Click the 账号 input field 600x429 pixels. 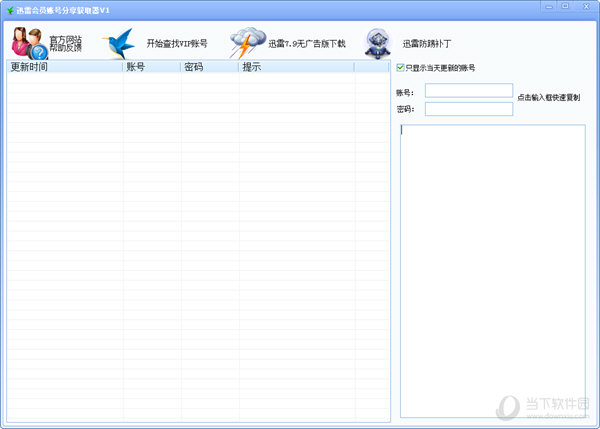[x=469, y=91]
